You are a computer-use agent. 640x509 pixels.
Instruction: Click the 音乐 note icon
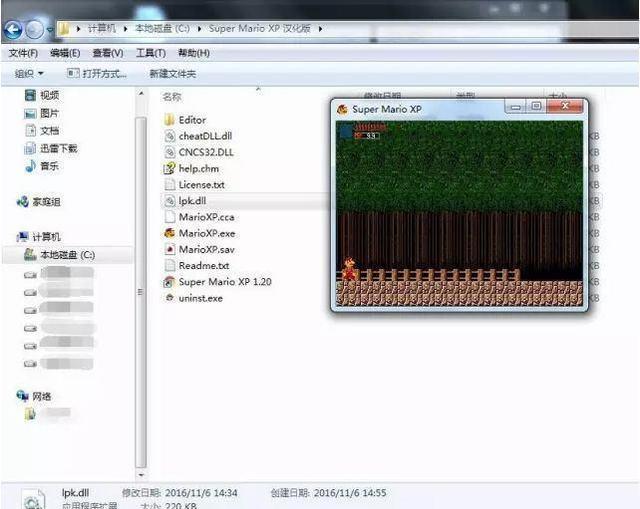coord(30,166)
